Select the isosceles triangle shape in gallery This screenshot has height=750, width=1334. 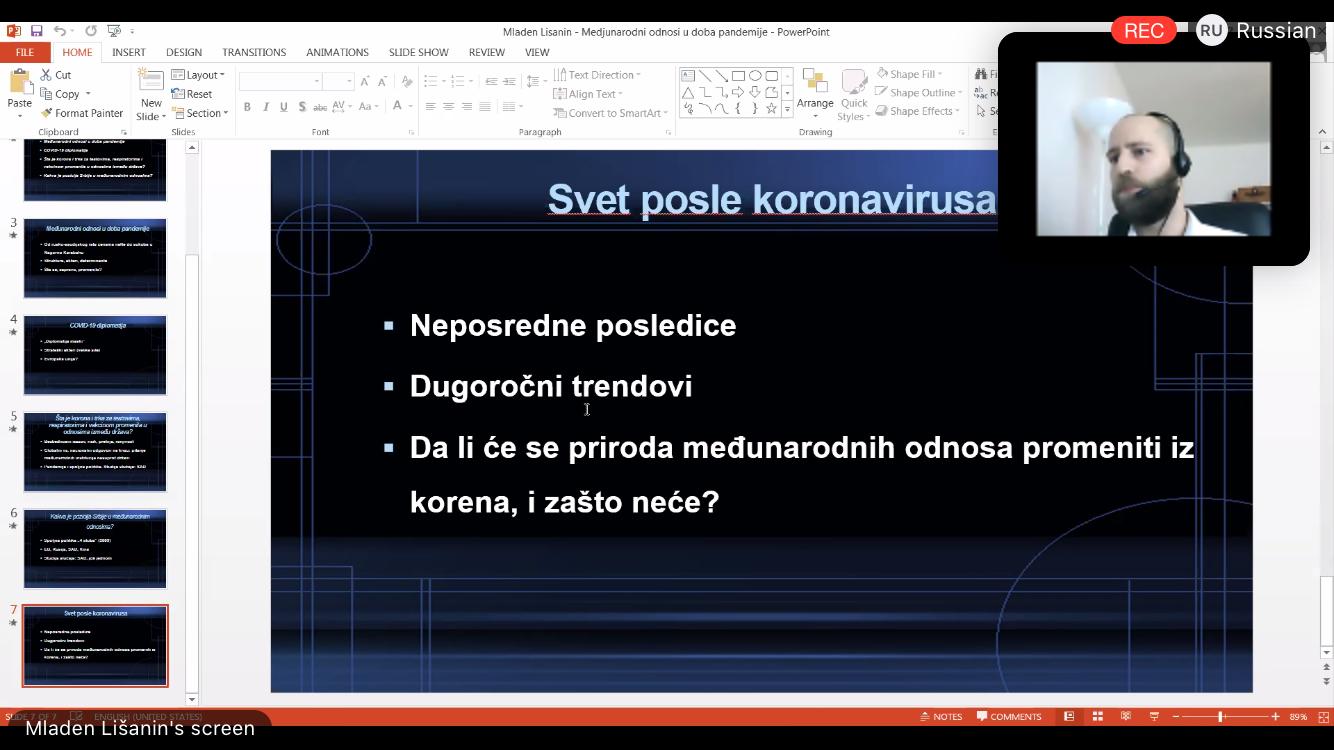click(688, 92)
